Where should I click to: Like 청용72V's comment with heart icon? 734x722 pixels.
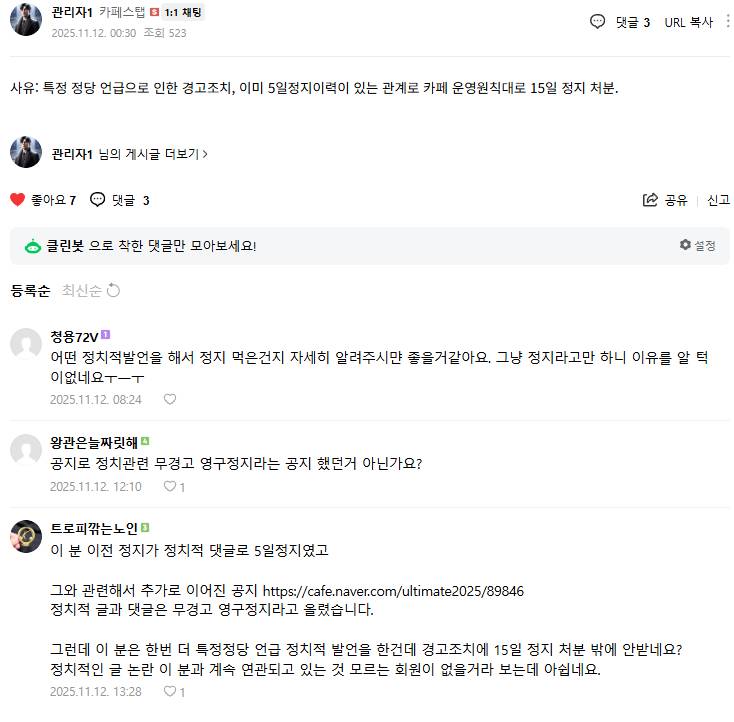click(x=170, y=399)
